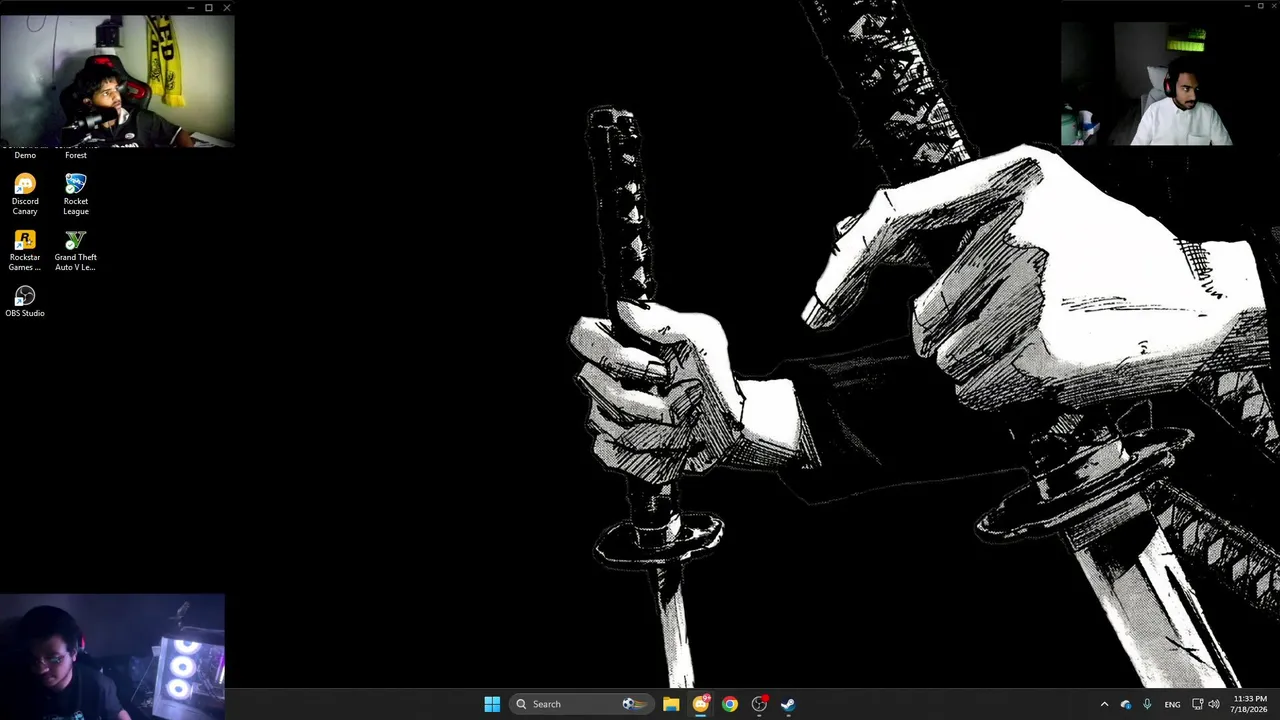Open File Explorer from the taskbar
This screenshot has width=1280, height=720.
click(671, 704)
